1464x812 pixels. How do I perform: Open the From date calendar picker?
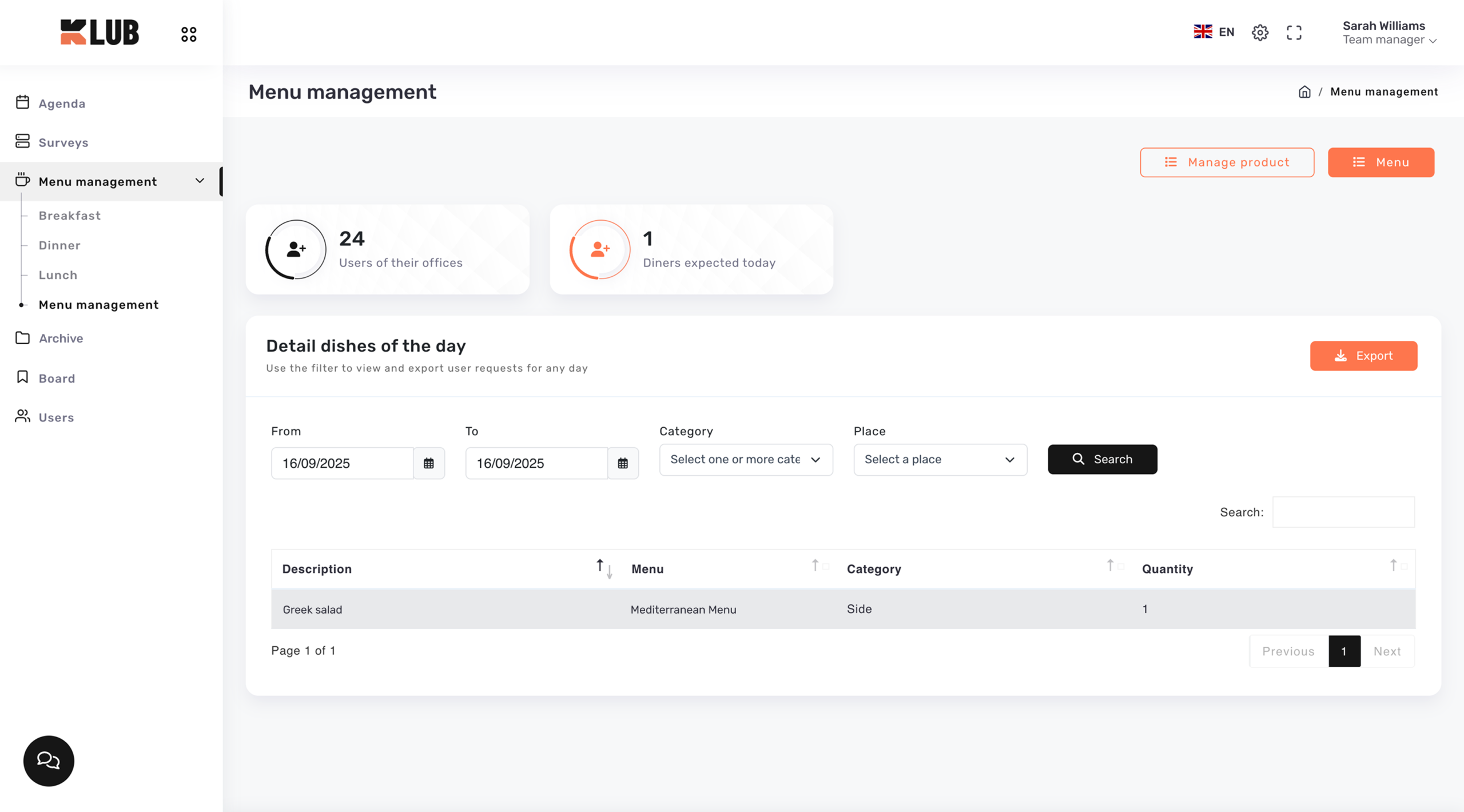429,463
